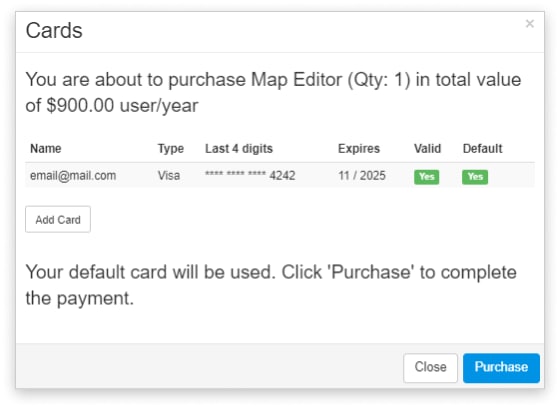Click the Map Editor product name text

click(x=296, y=80)
